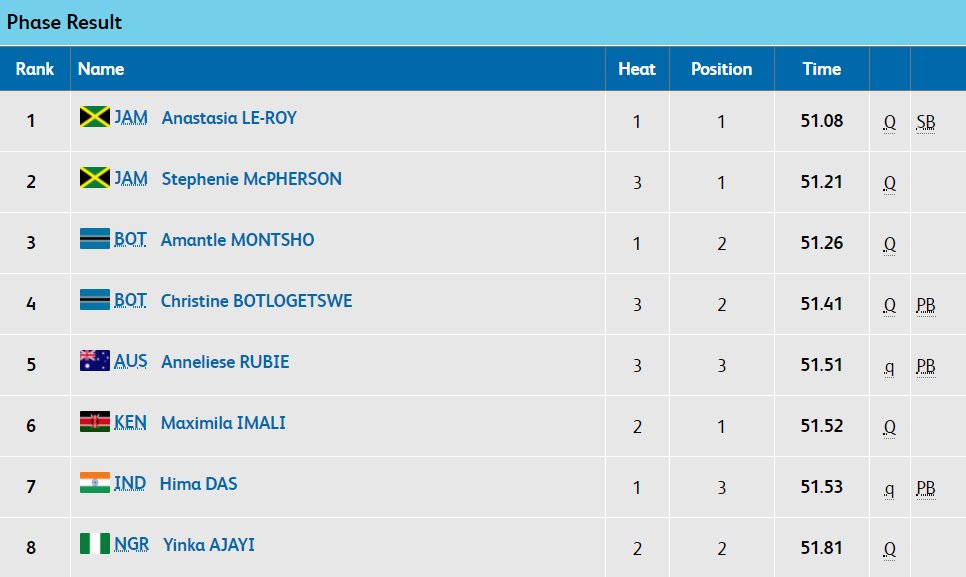
Task: Sort results by Time column header
Action: tap(821, 69)
